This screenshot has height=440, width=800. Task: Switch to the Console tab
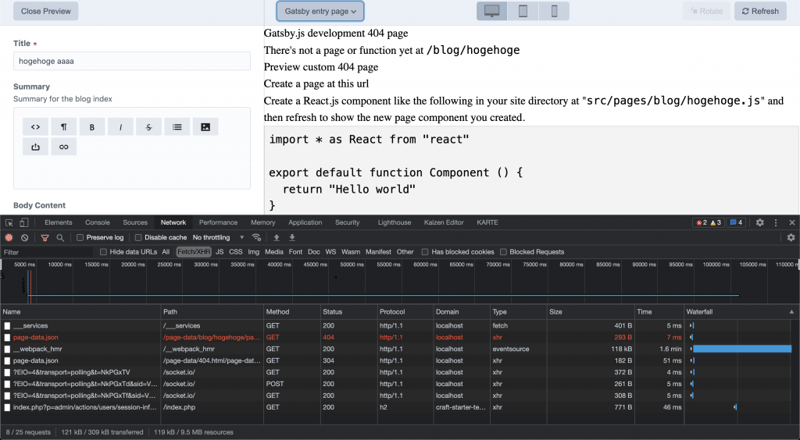[97, 222]
